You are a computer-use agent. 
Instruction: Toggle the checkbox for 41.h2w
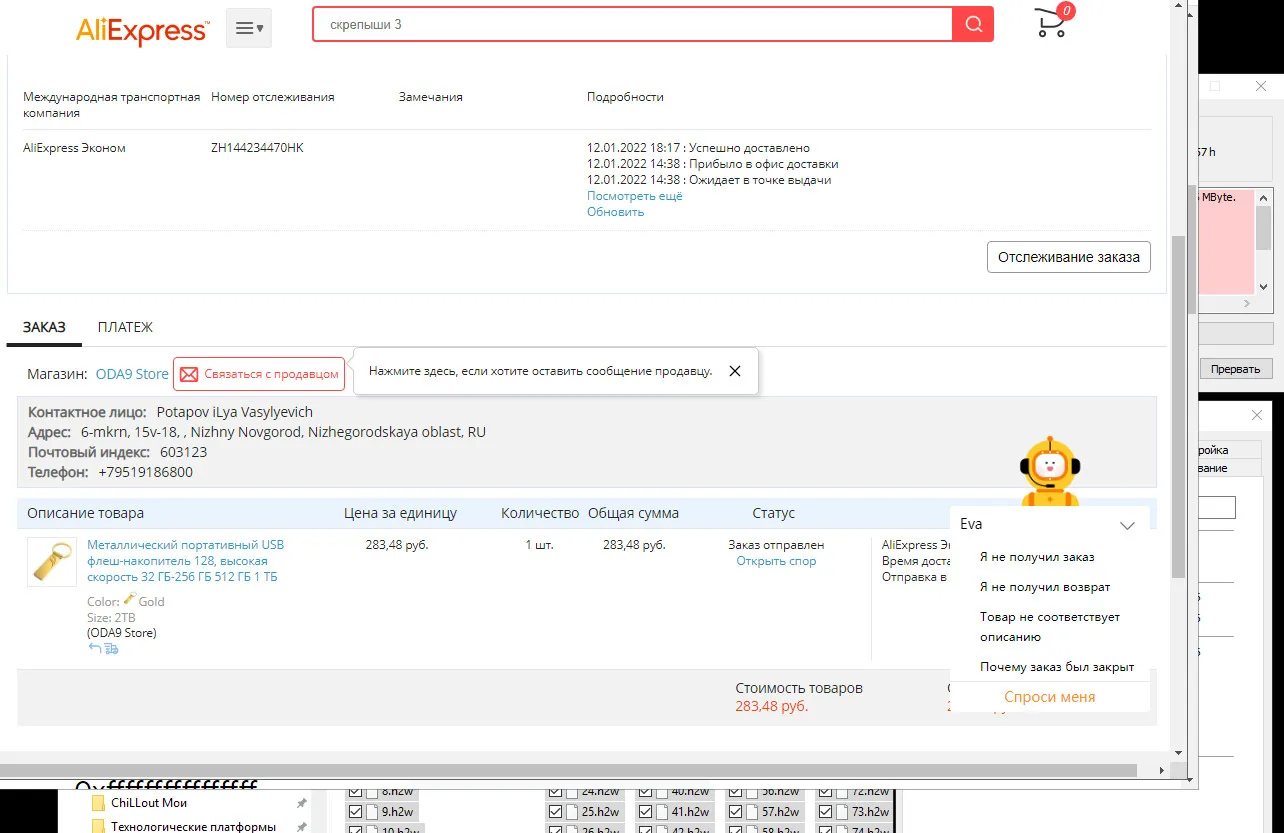(x=645, y=812)
